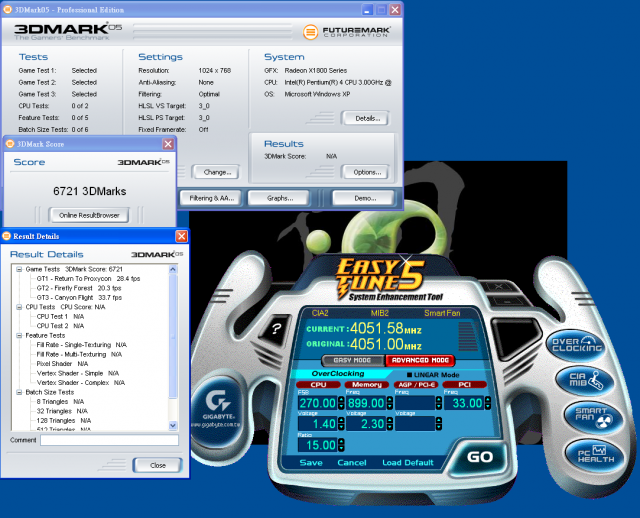The image size is (640, 518).
Task: Click the 3DMark Score title bar icon
Action: click(10, 144)
